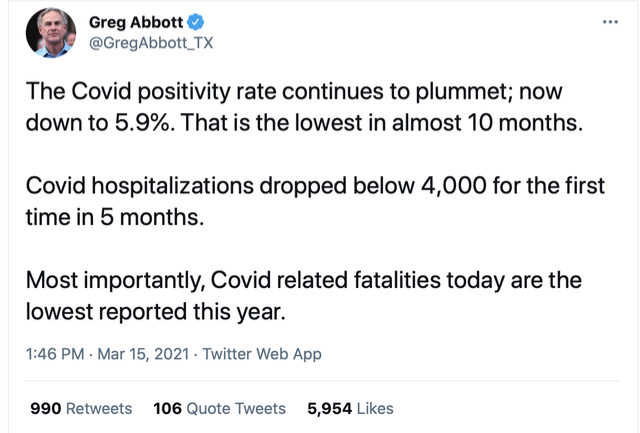Show the 5,954 Likes list
Screen dimensions: 640x433
click(350, 408)
